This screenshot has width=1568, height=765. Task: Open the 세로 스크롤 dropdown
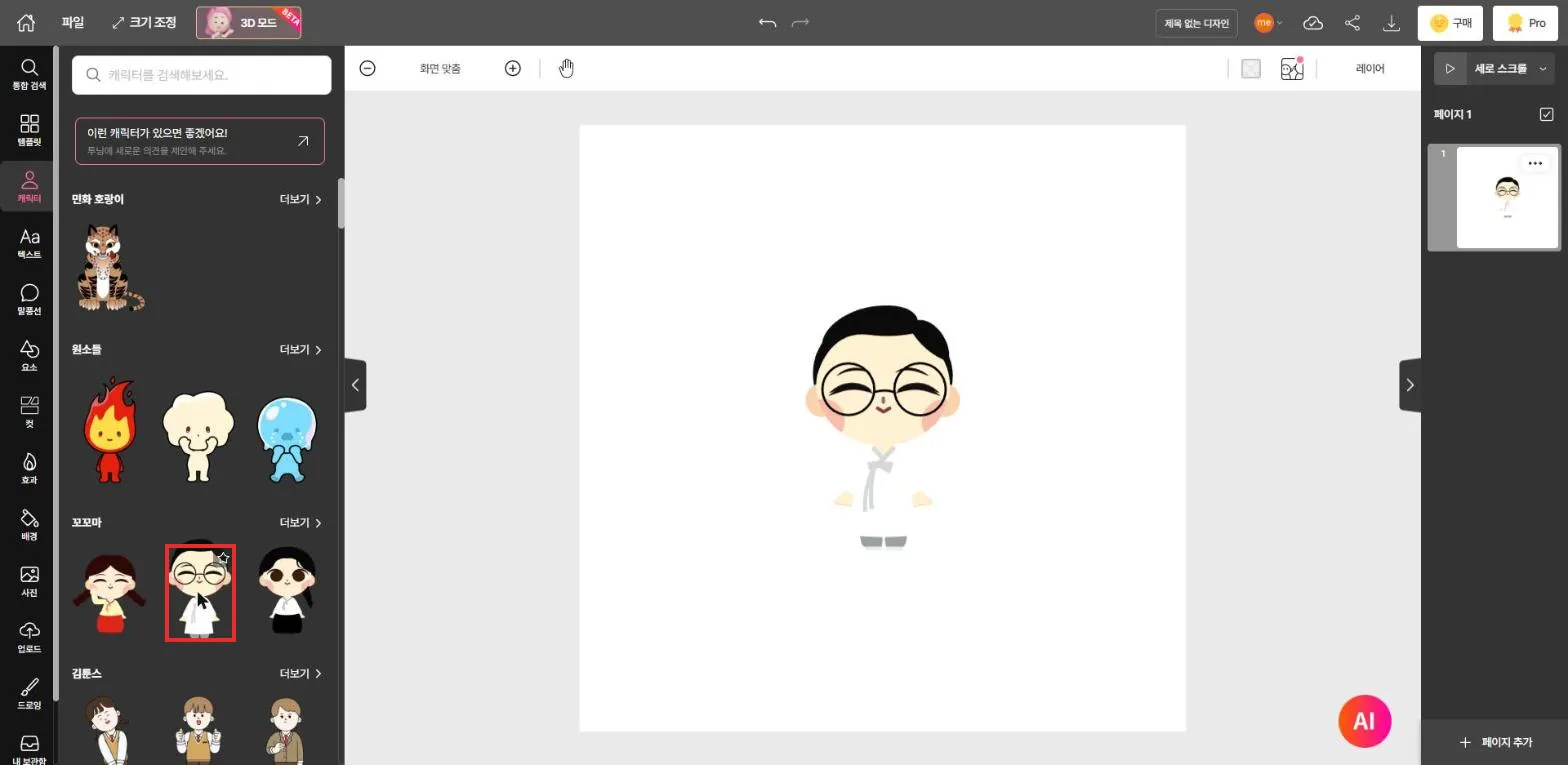(1511, 68)
